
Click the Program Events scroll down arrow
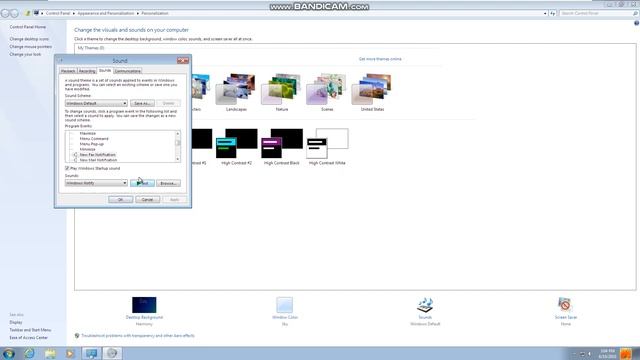click(x=178, y=159)
